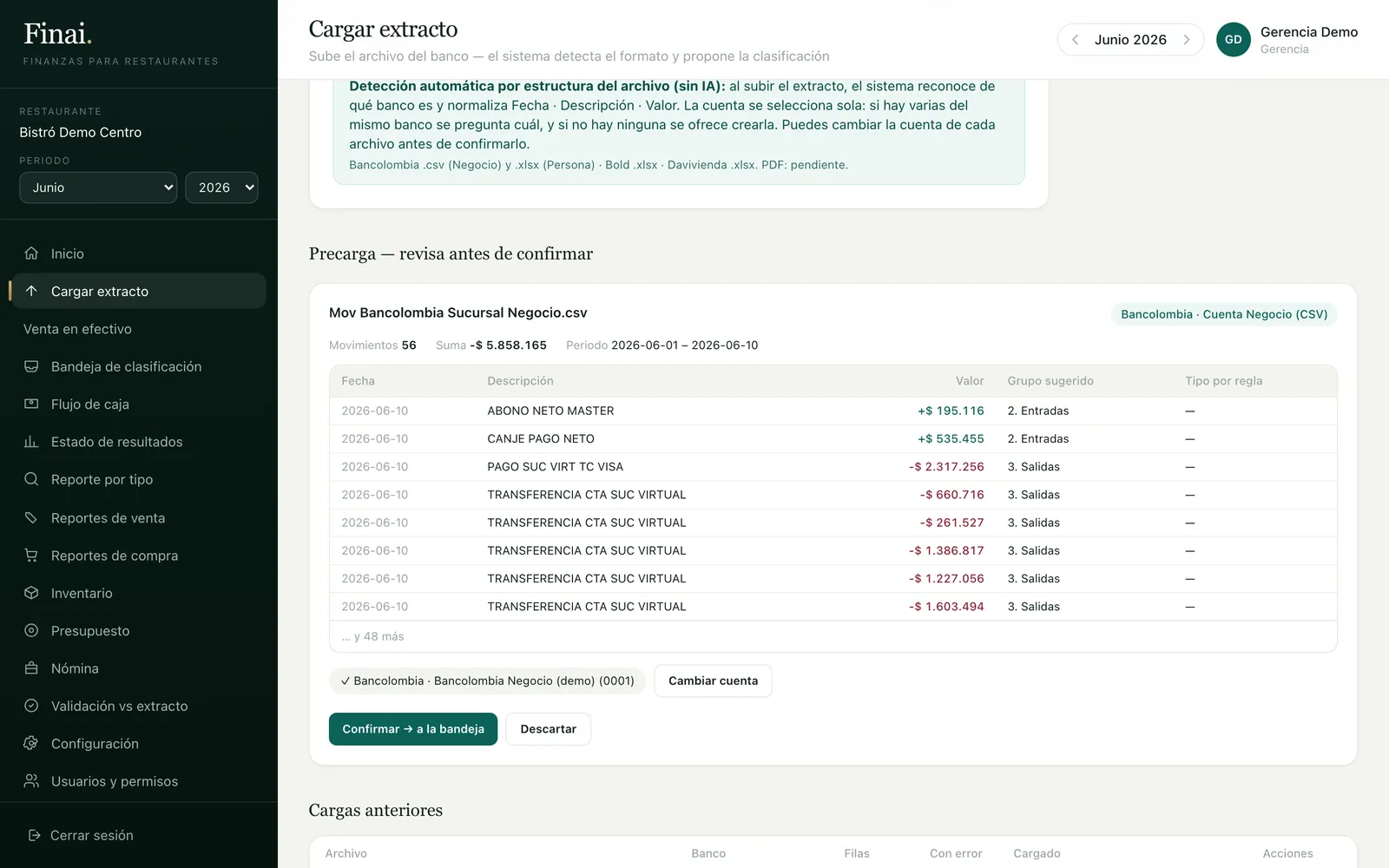
Task: Select the ABONO NETO MASTER row description
Action: coord(550,411)
